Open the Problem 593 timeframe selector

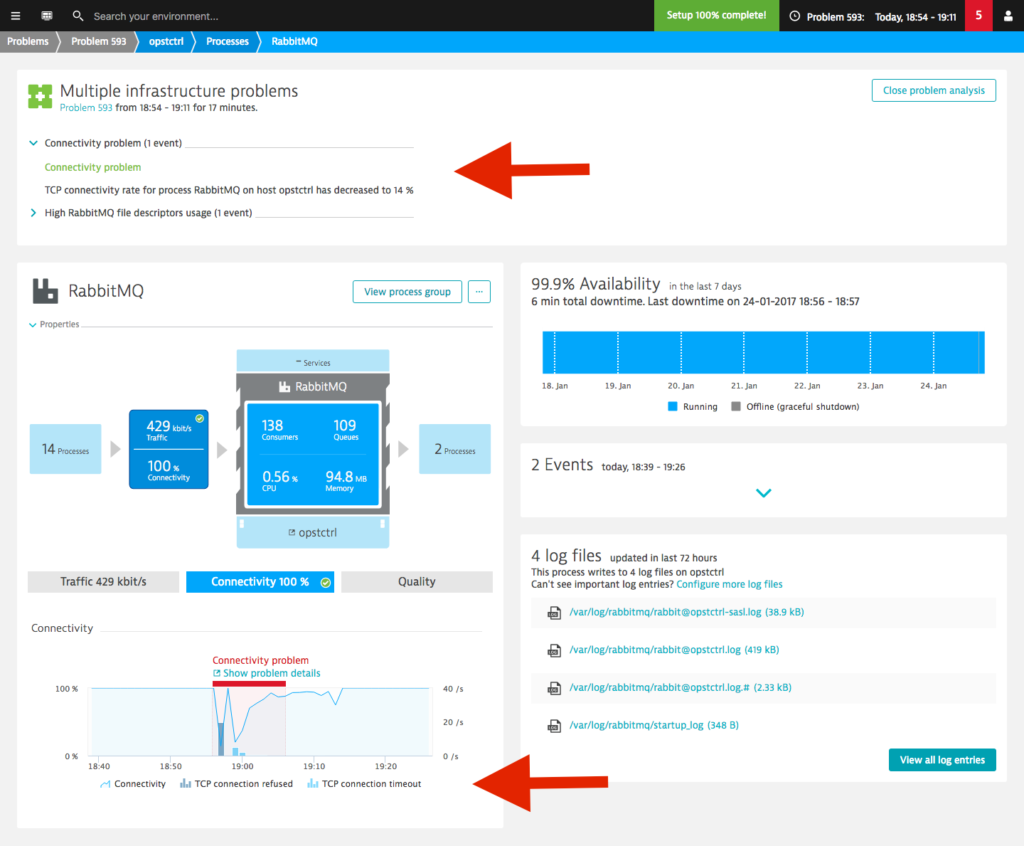point(872,16)
